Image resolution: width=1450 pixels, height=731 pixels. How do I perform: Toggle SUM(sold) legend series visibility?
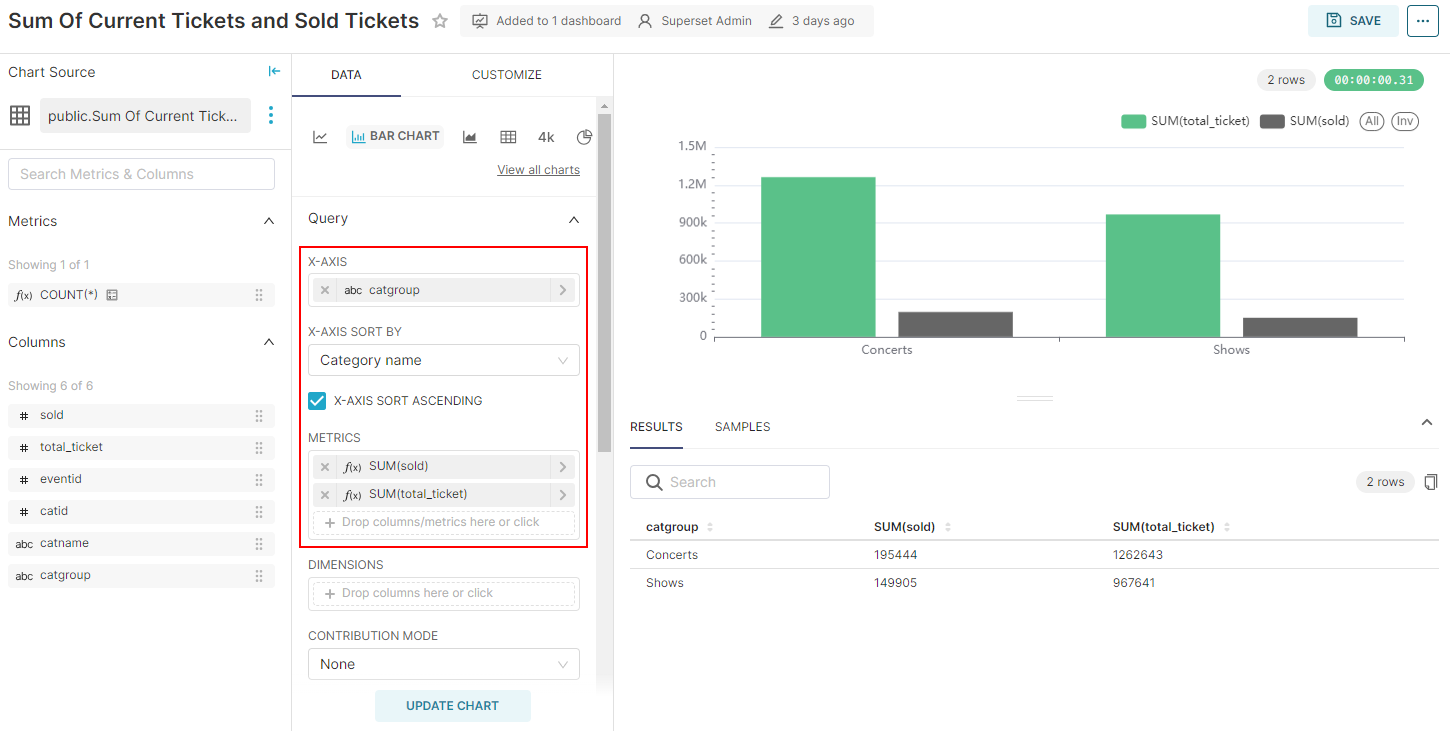(1305, 121)
